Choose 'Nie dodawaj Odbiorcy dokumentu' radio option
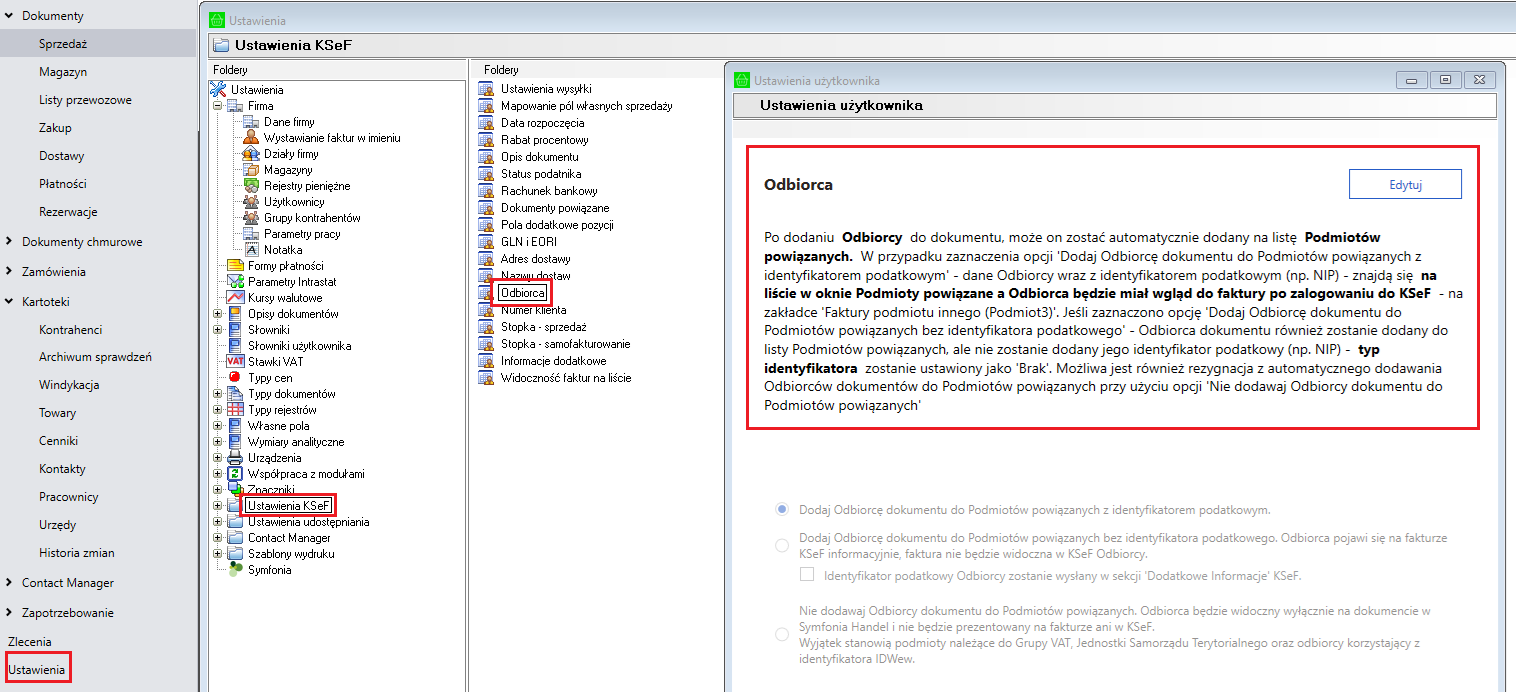1516x692 pixels. 782,634
